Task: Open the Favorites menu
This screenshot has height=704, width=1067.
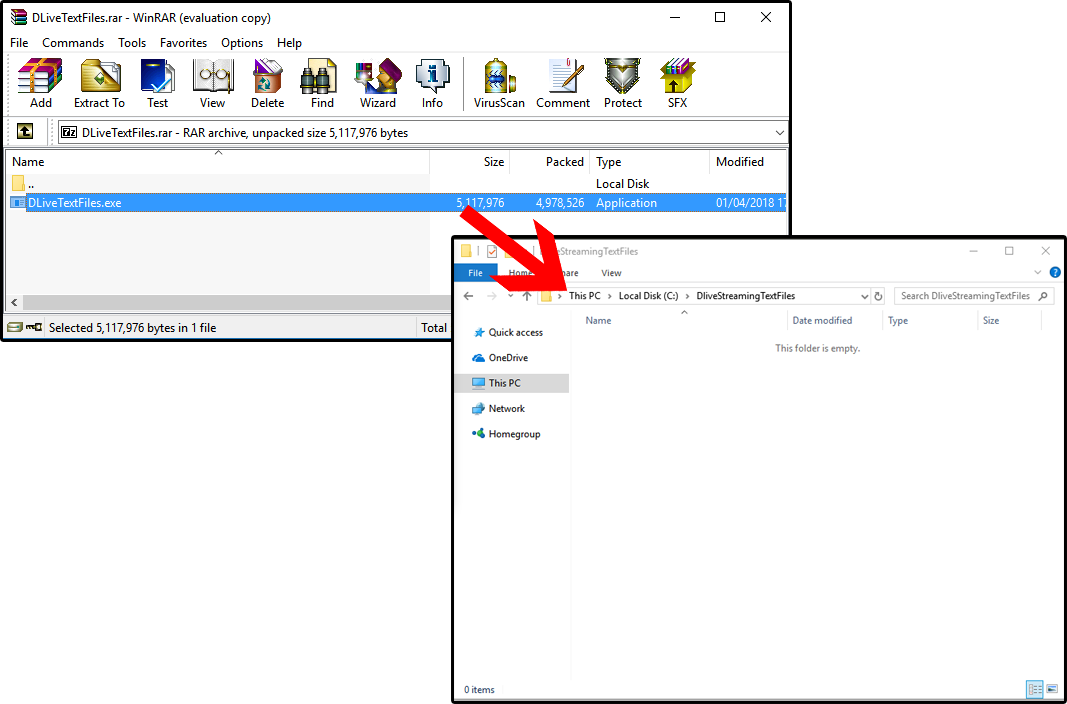Action: click(x=183, y=43)
